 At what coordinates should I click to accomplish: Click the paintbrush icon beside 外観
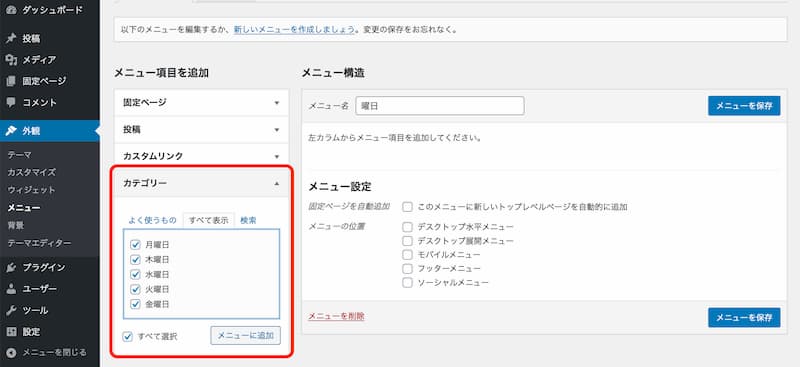[11, 131]
